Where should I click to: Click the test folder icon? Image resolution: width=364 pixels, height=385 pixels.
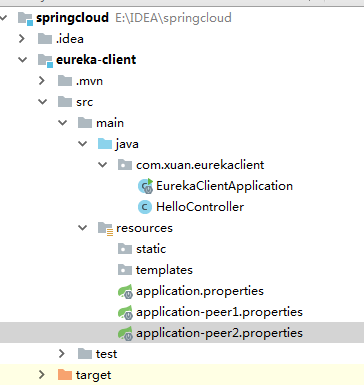coord(85,354)
